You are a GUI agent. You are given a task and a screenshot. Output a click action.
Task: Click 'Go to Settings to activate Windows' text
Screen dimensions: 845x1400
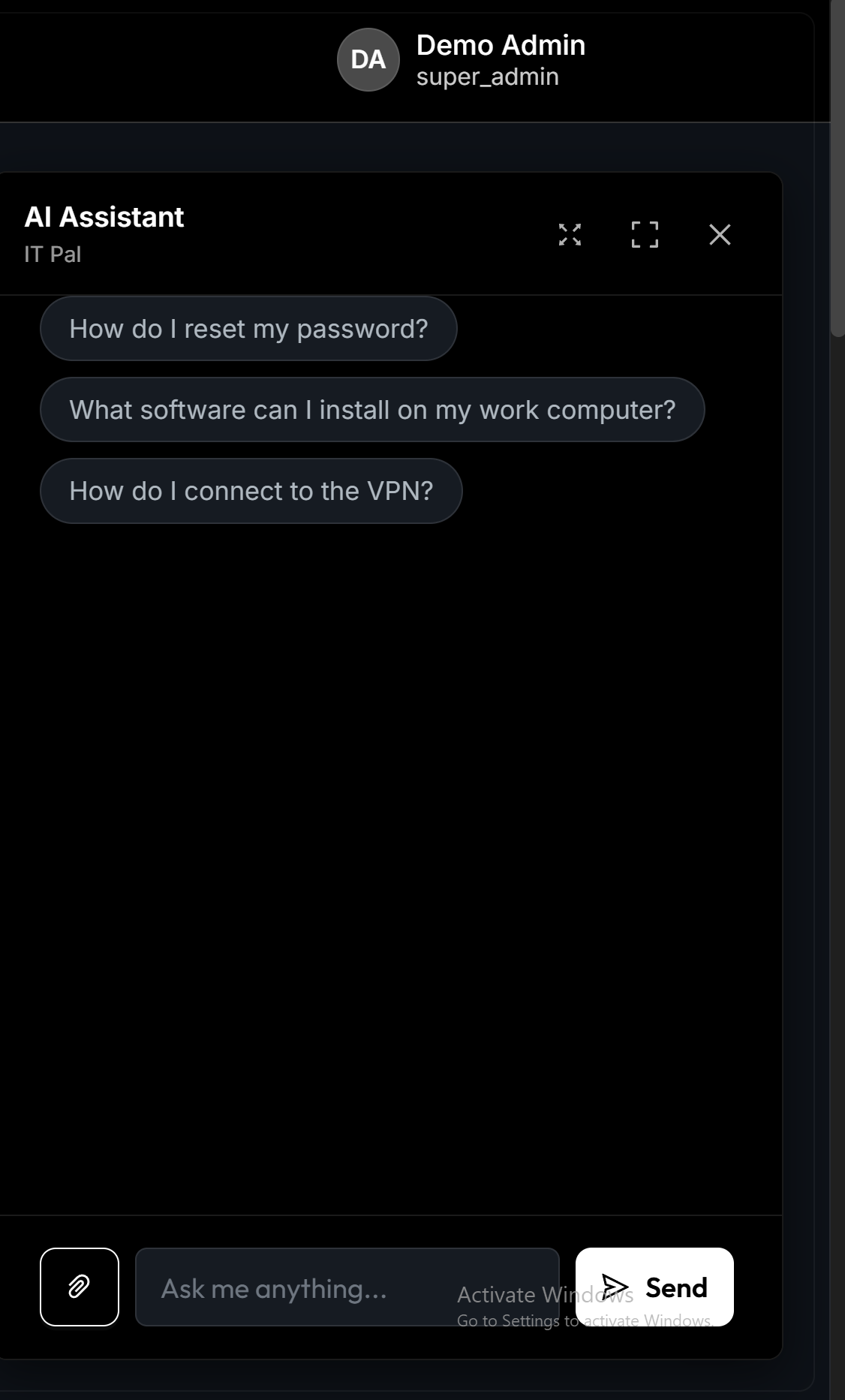(x=518, y=1320)
